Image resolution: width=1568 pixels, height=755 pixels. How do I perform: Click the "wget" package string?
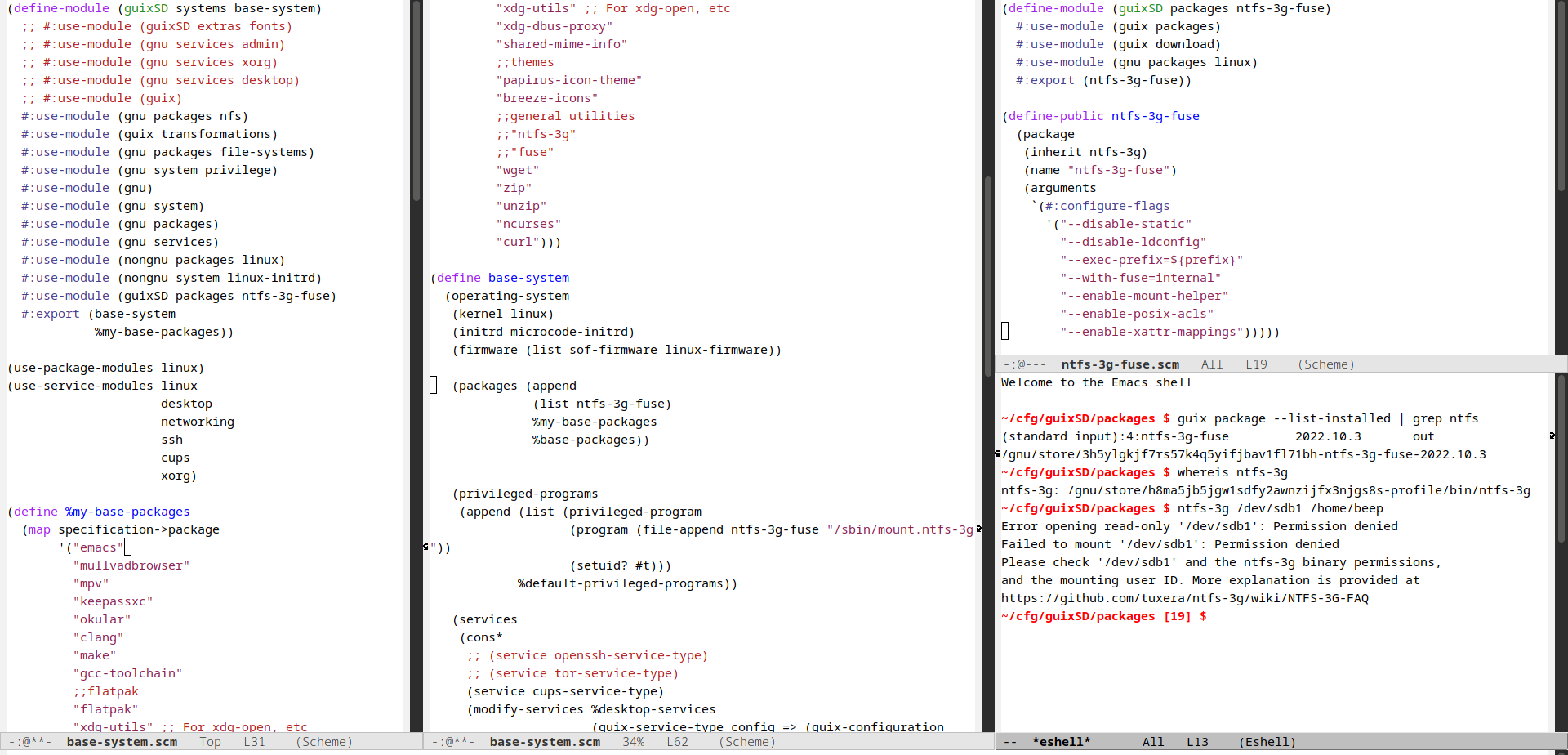pyautogui.click(x=518, y=170)
